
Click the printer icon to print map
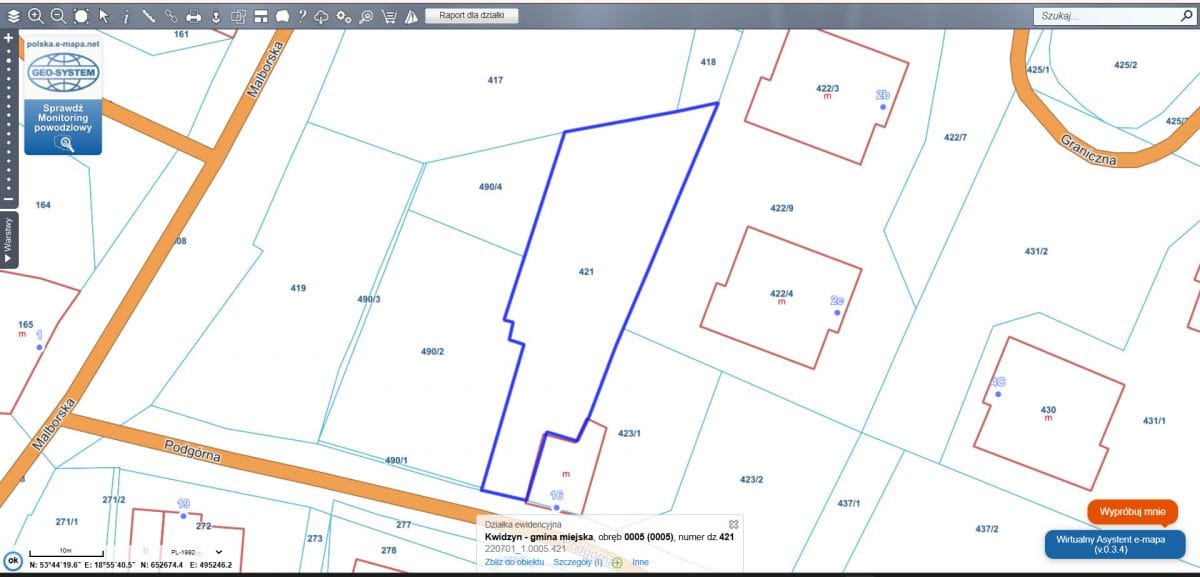point(193,16)
